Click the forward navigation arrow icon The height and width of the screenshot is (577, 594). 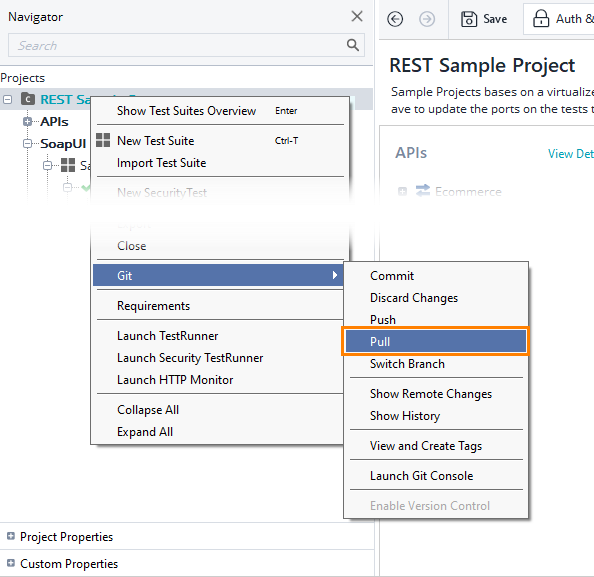[x=427, y=19]
